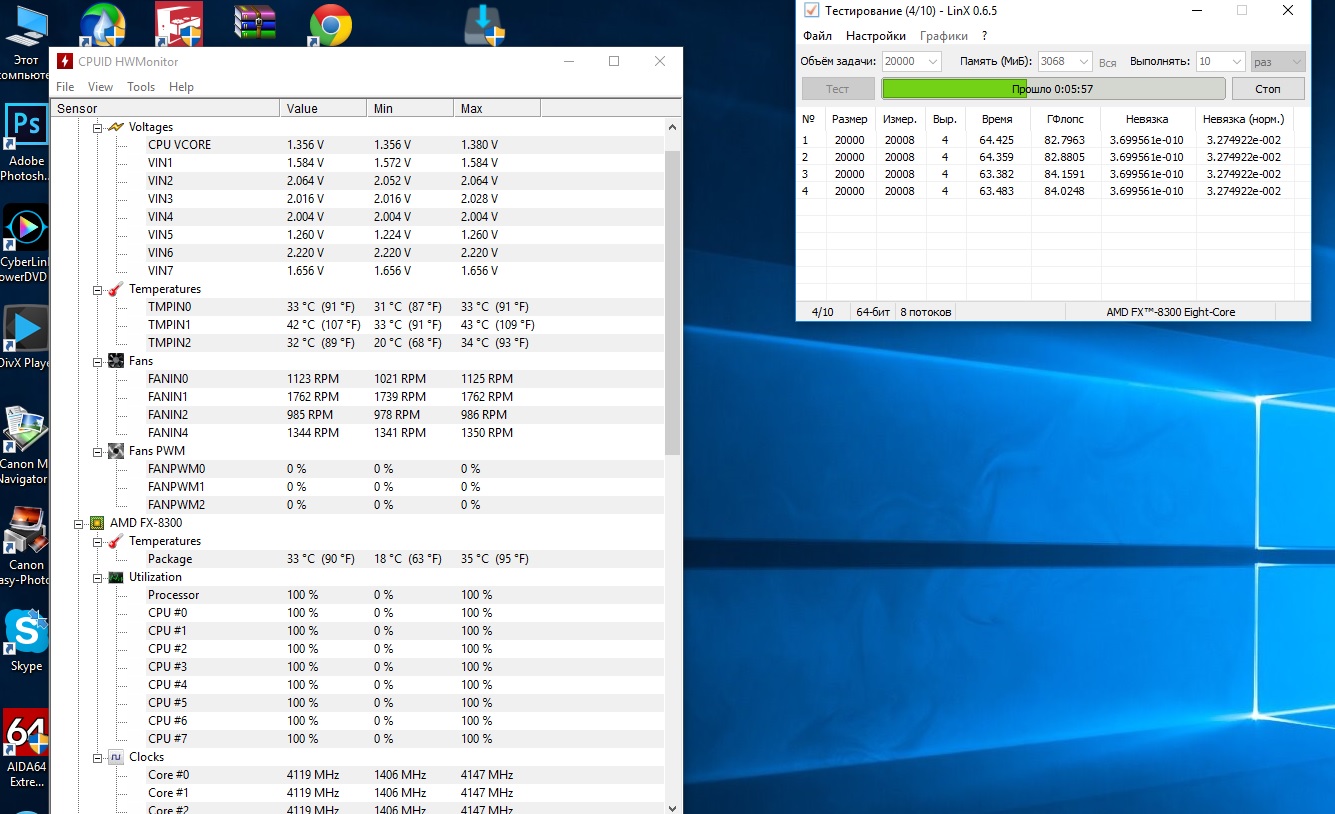Click the Canon Easy-Photo desktop shortcut

coord(25,546)
